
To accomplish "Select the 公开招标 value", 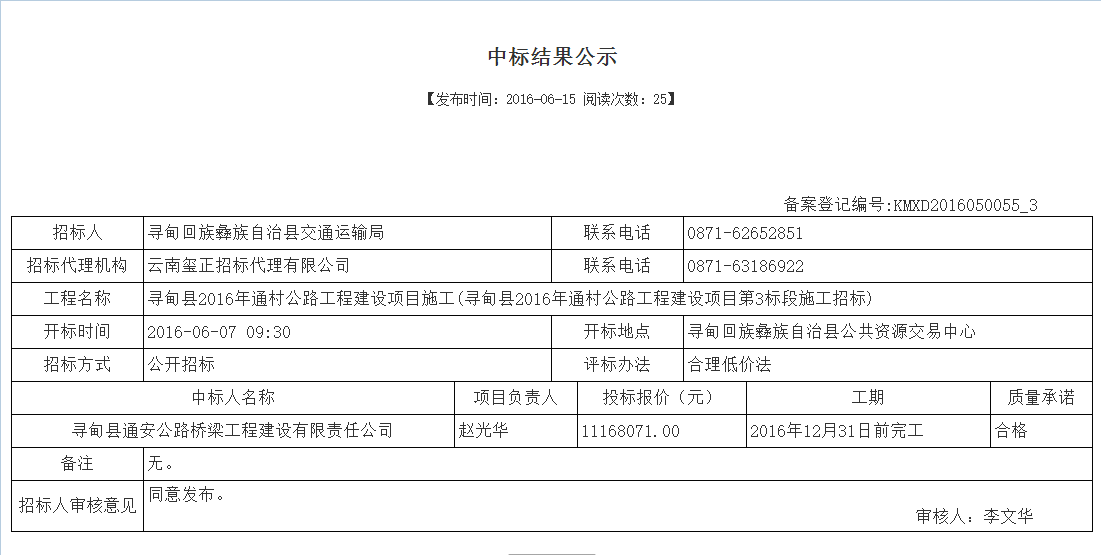I will (x=181, y=365).
